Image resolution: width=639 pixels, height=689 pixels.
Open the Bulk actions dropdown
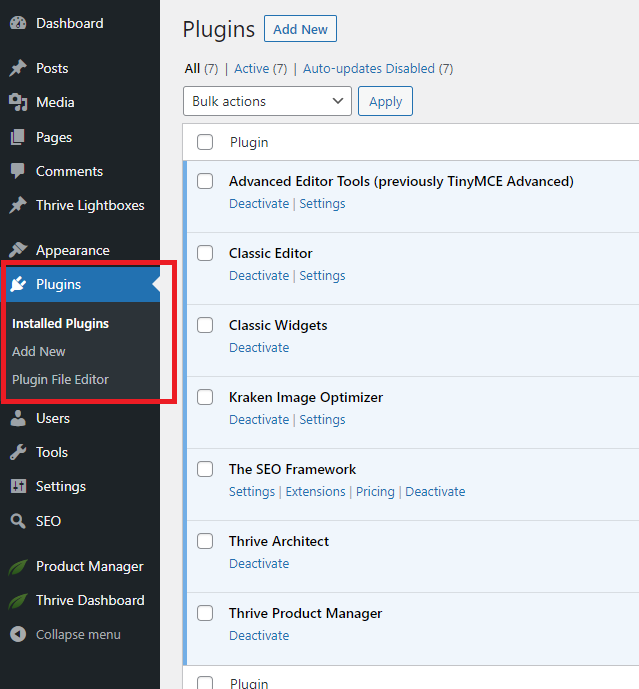267,101
